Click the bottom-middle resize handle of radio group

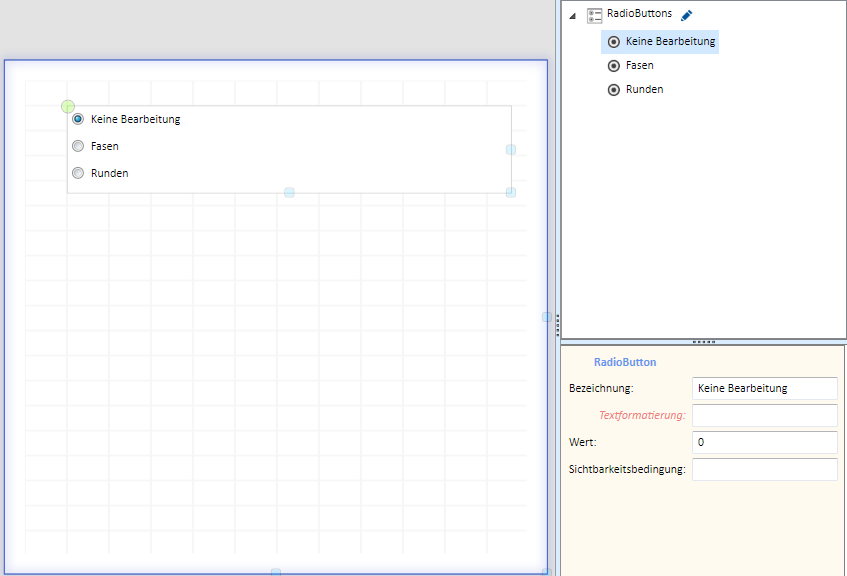click(x=289, y=192)
